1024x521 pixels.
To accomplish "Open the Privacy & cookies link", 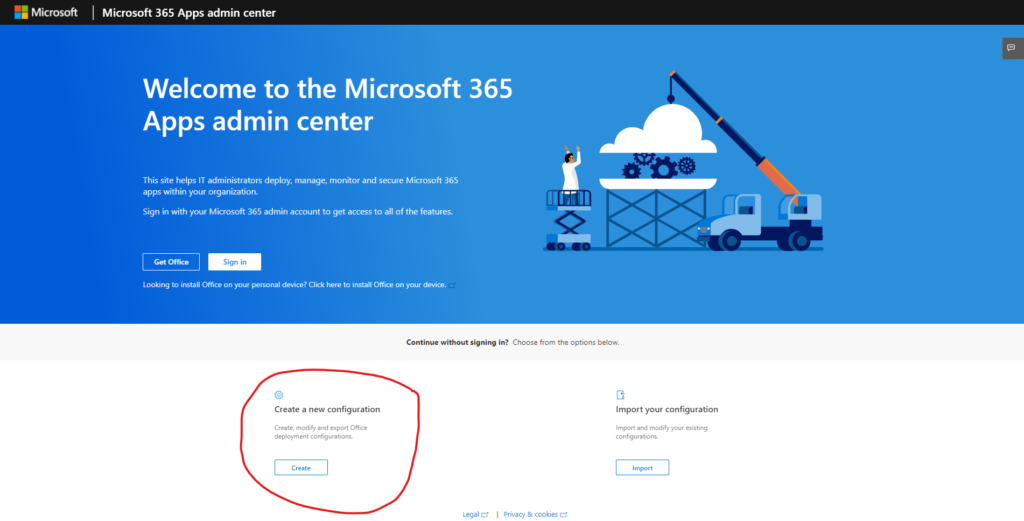I will coord(531,514).
